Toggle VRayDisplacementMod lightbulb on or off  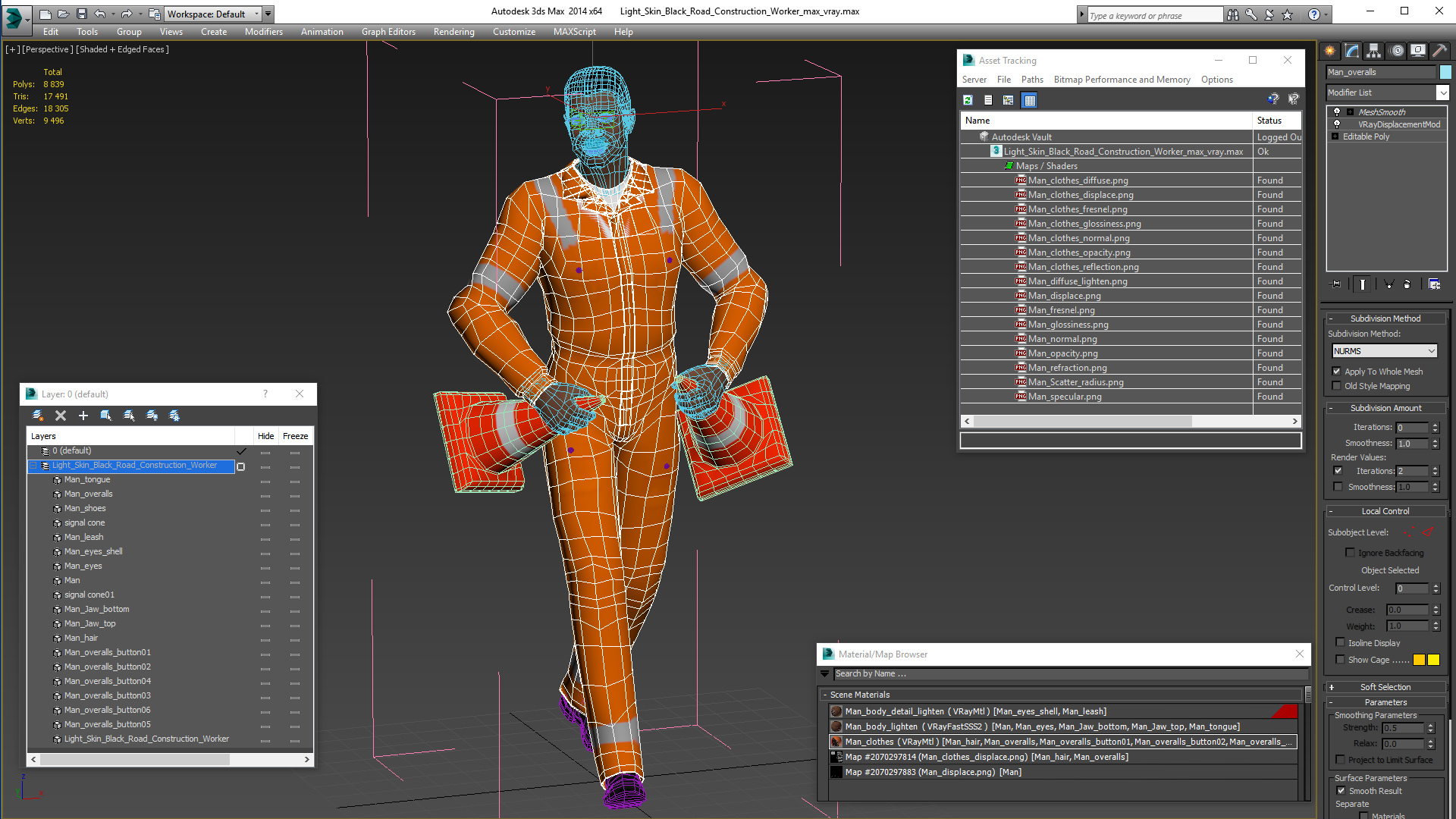[1337, 124]
